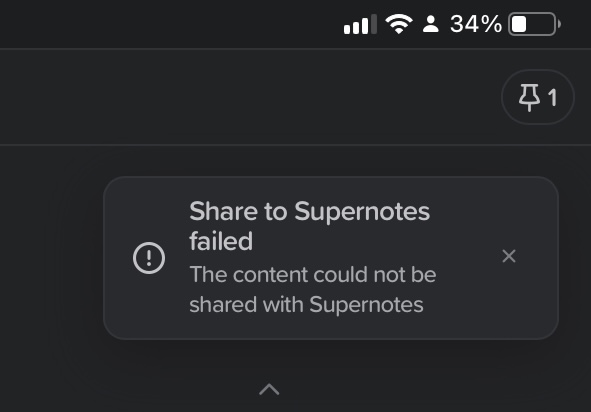
Task: Open the bottom drawer using chevron
Action: click(x=269, y=389)
